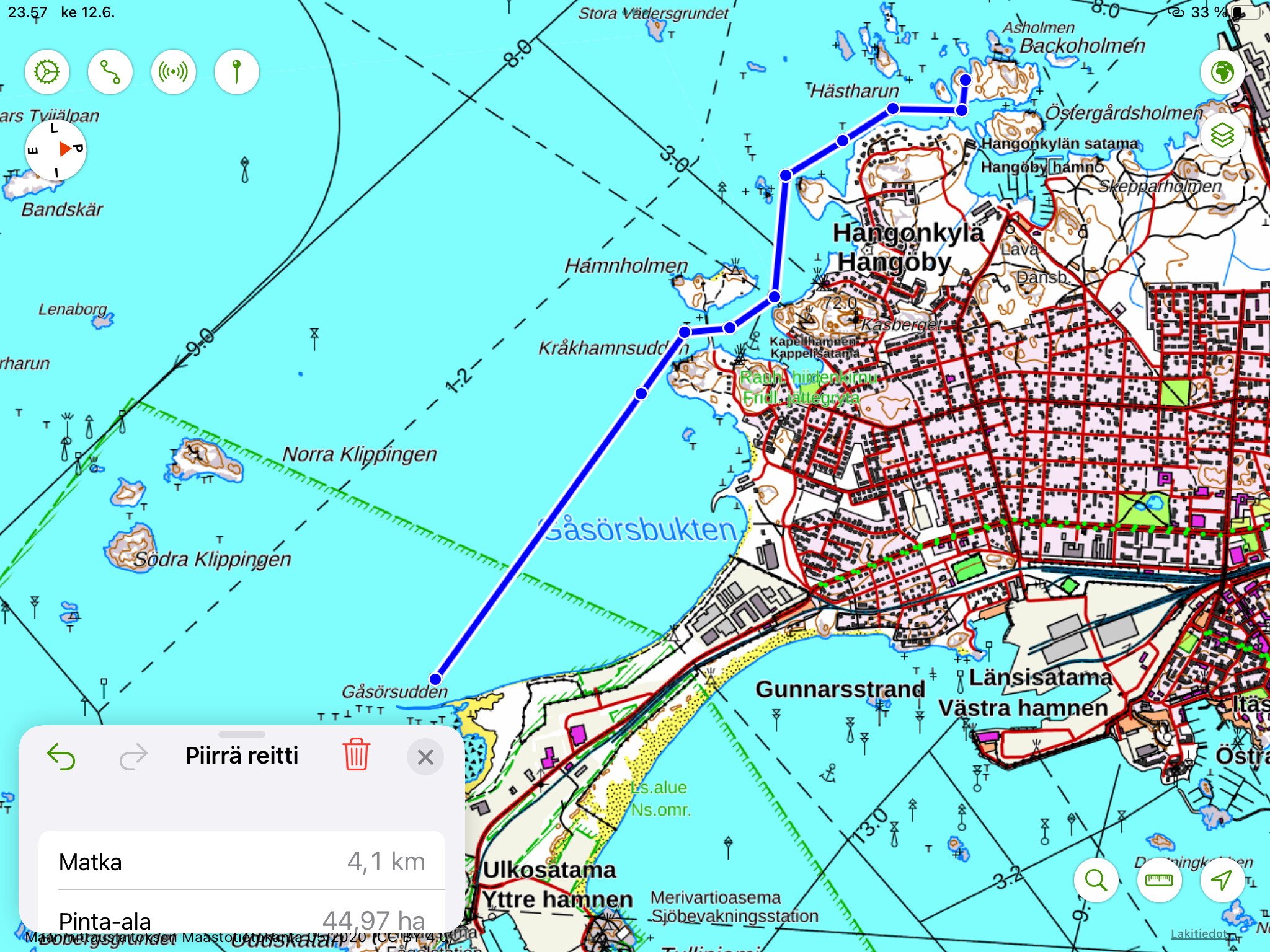This screenshot has width=1270, height=952.
Task: Open the GPS tracking signal icon
Action: [x=174, y=72]
